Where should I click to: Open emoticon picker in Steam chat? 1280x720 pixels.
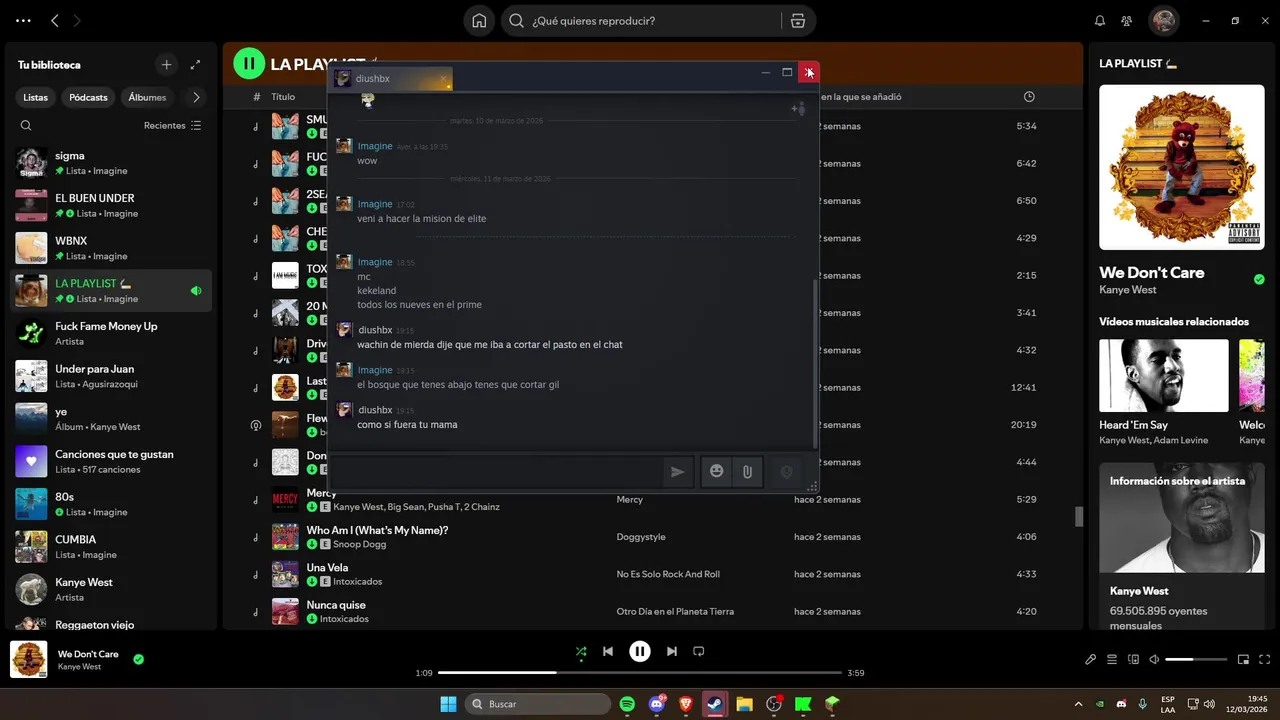[x=716, y=471]
